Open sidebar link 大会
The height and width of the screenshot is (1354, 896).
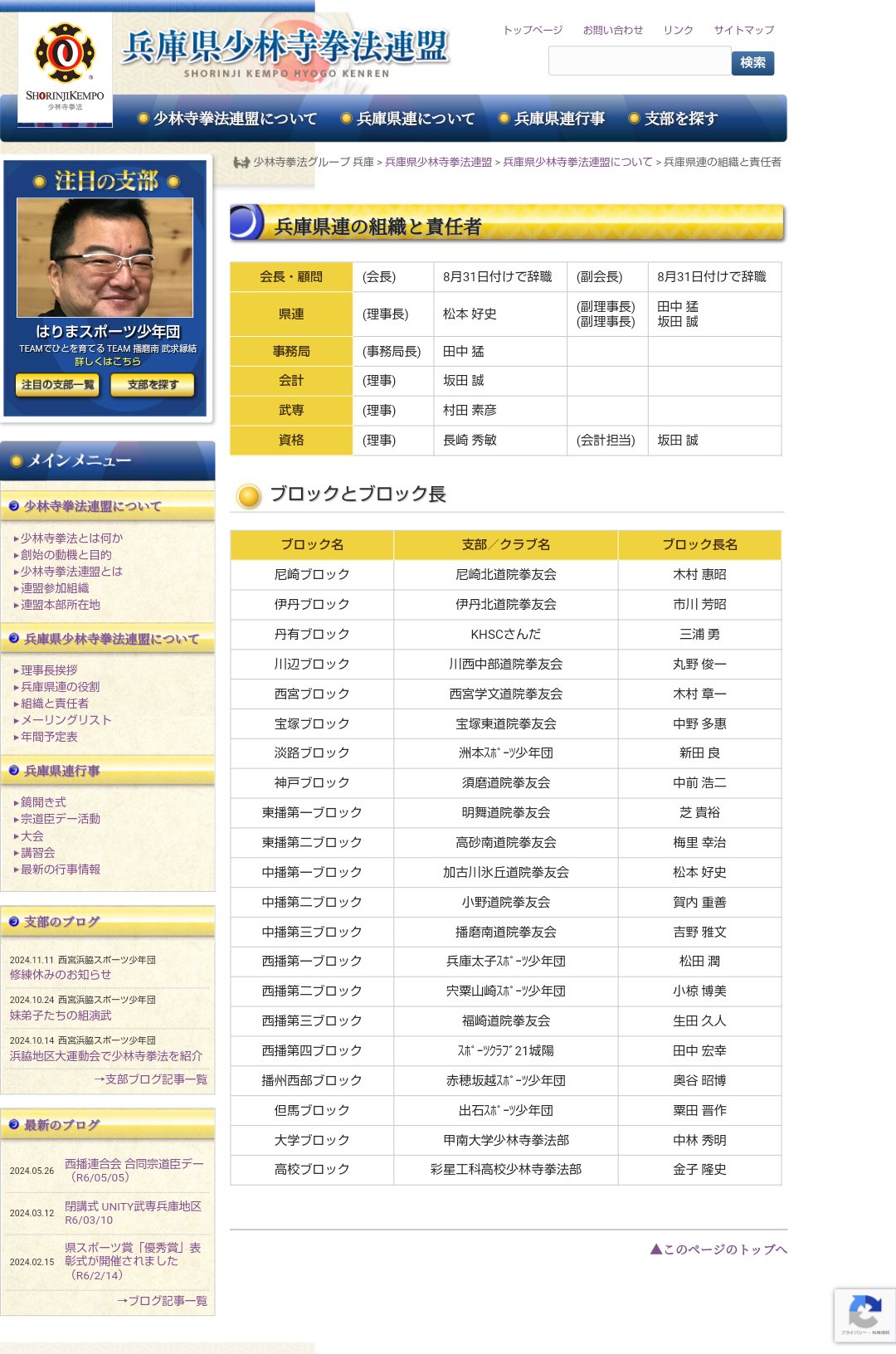pos(32,836)
